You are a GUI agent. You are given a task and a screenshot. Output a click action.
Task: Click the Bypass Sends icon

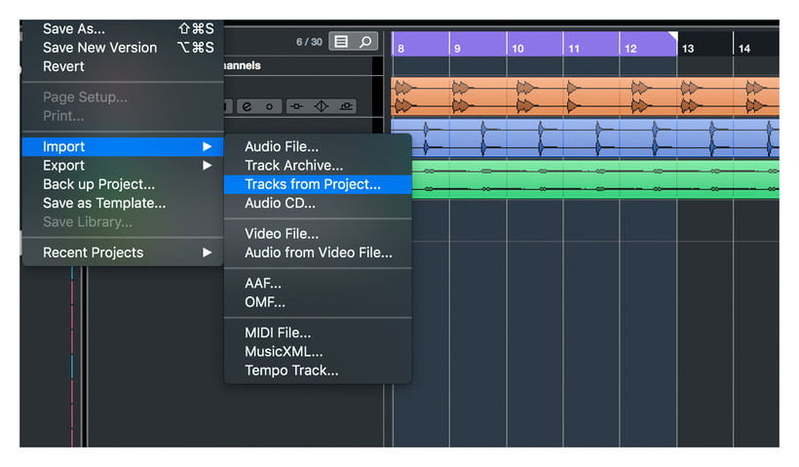click(x=345, y=106)
